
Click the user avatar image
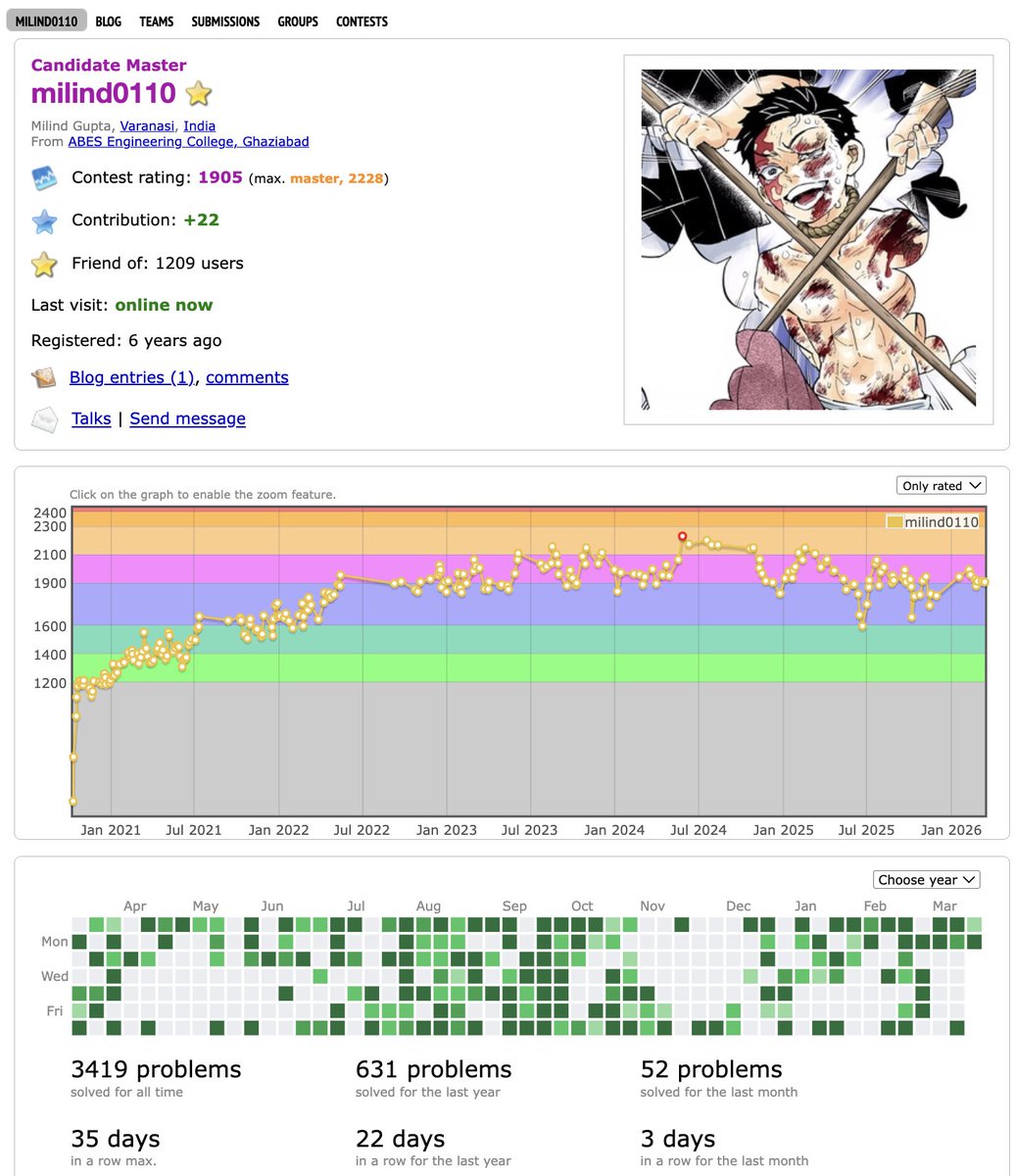[x=808, y=239]
